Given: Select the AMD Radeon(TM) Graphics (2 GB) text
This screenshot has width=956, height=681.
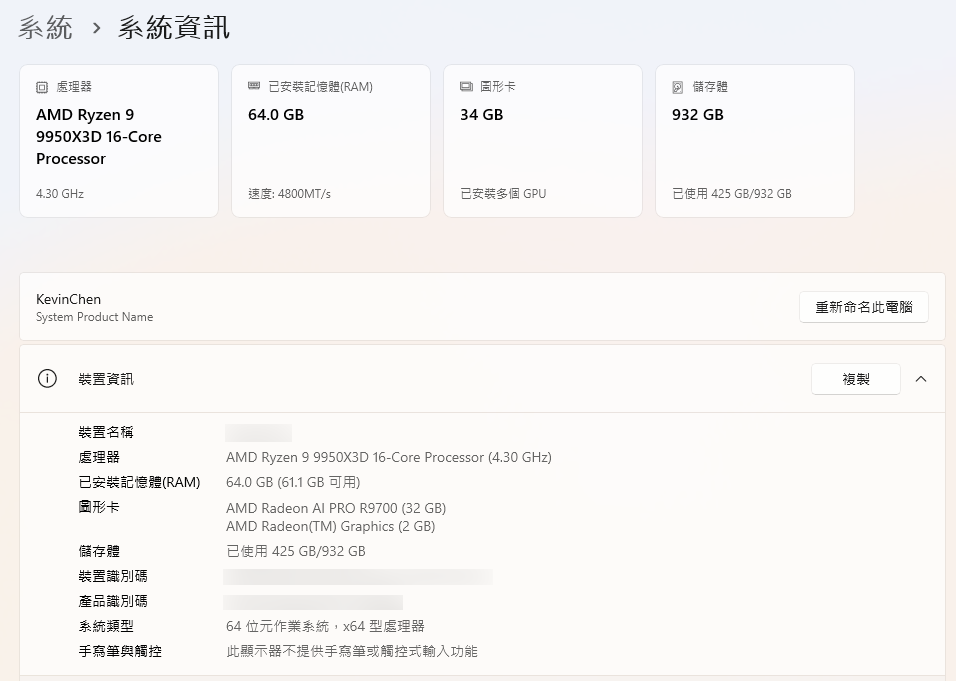Looking at the screenshot, I should 330,526.
